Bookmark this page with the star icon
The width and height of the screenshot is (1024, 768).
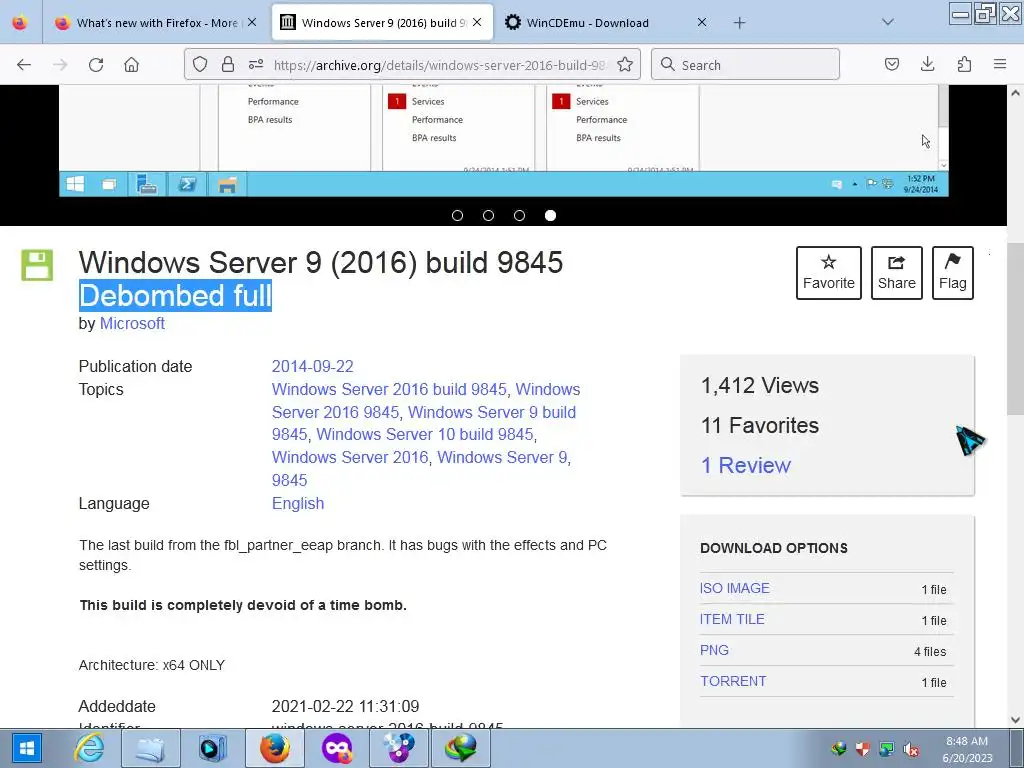(625, 64)
